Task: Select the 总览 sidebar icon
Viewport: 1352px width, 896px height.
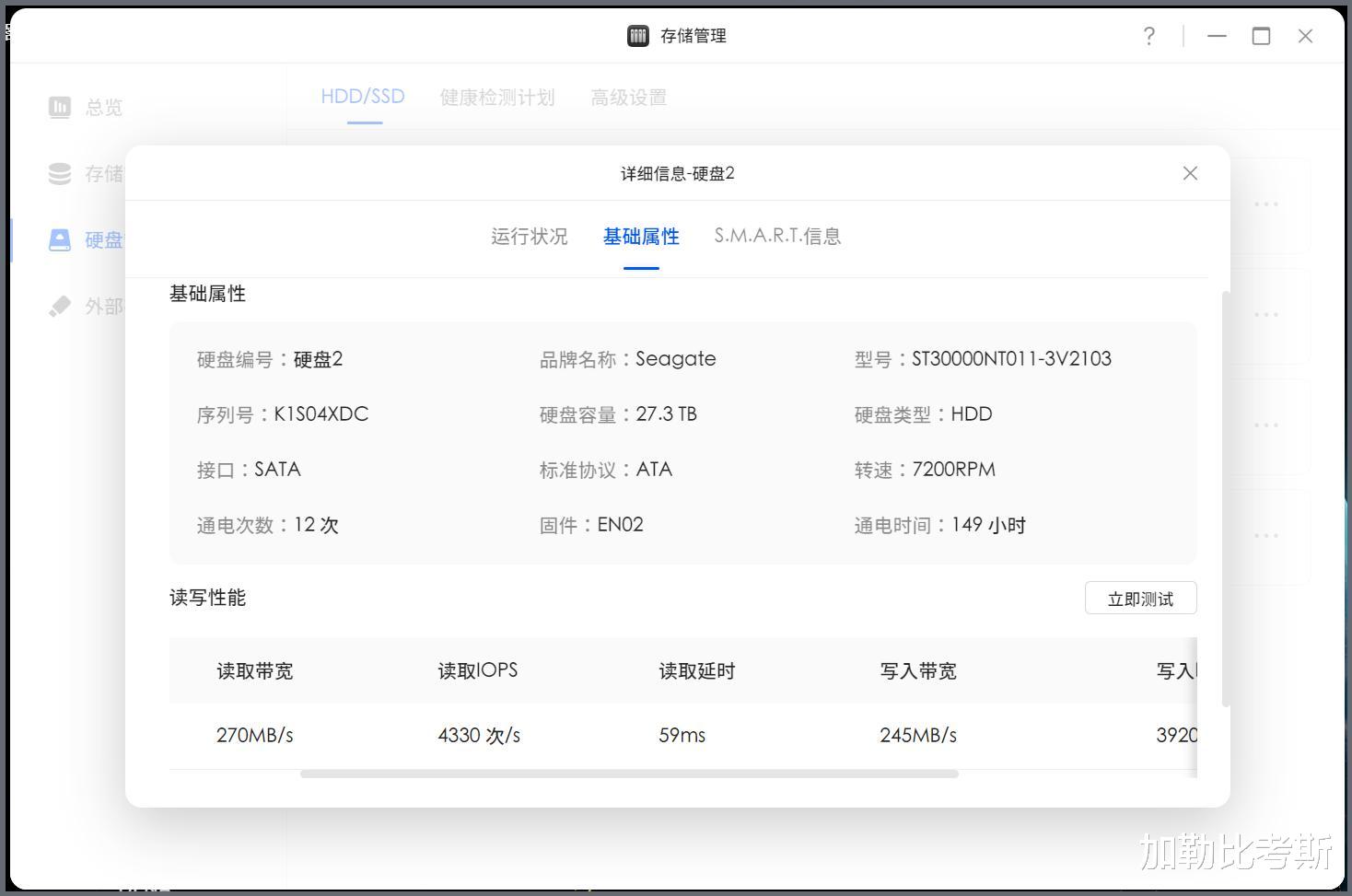Action: [60, 108]
